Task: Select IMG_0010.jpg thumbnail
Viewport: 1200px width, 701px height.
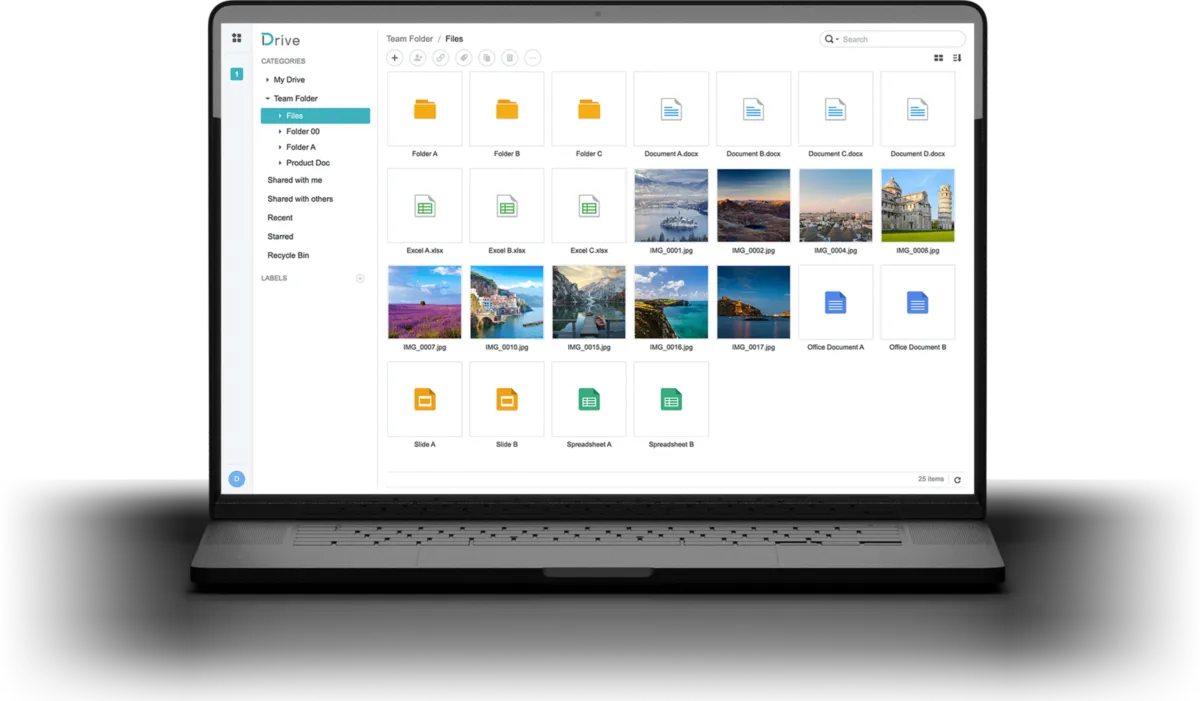Action: click(507, 302)
